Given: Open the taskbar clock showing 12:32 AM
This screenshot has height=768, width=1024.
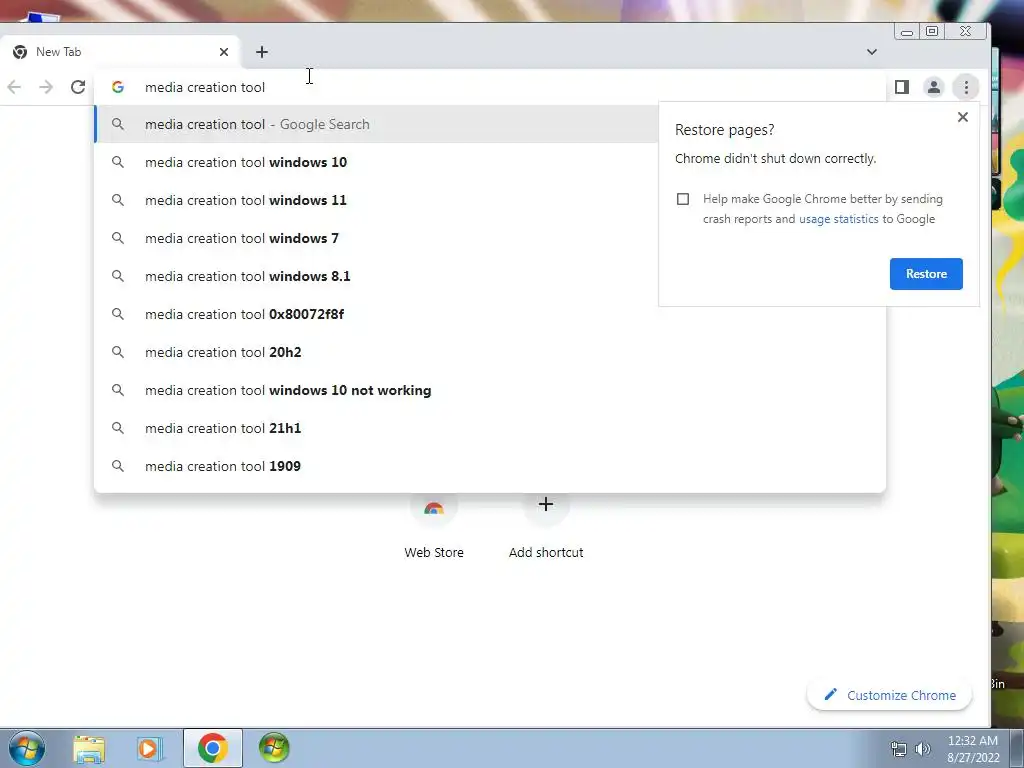Looking at the screenshot, I should pyautogui.click(x=973, y=749).
